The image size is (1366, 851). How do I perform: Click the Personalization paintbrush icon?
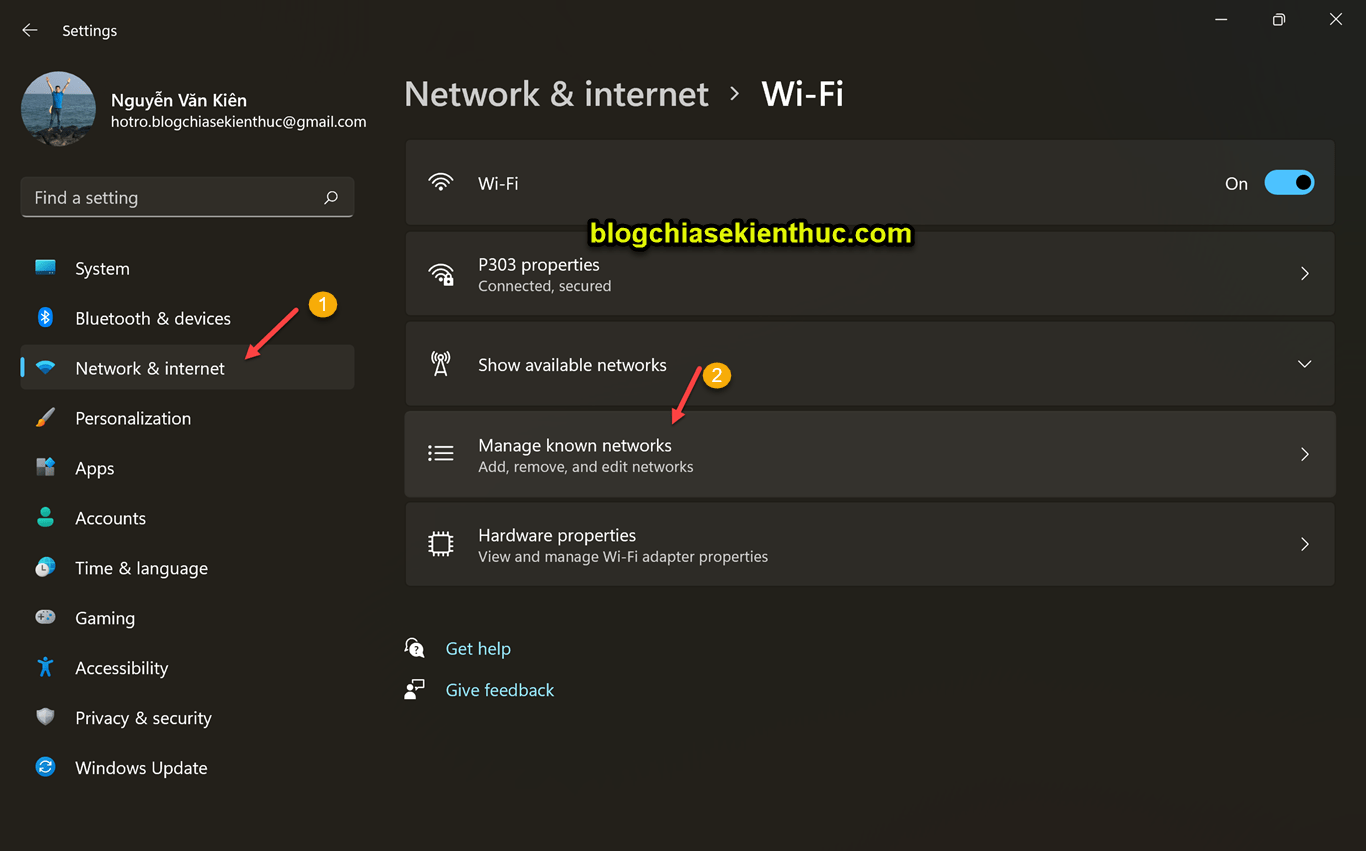(x=45, y=418)
